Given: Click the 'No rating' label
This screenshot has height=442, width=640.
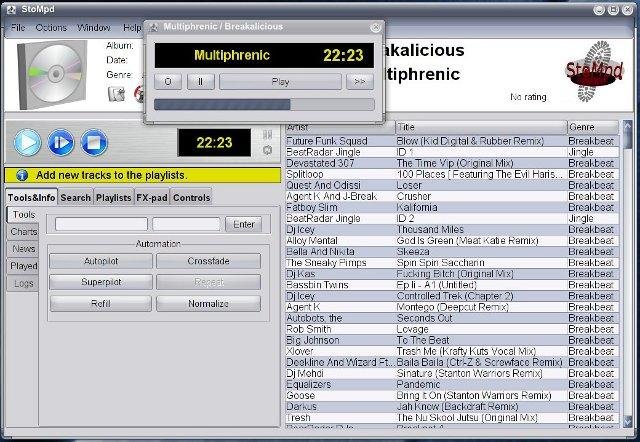Looking at the screenshot, I should 528,97.
